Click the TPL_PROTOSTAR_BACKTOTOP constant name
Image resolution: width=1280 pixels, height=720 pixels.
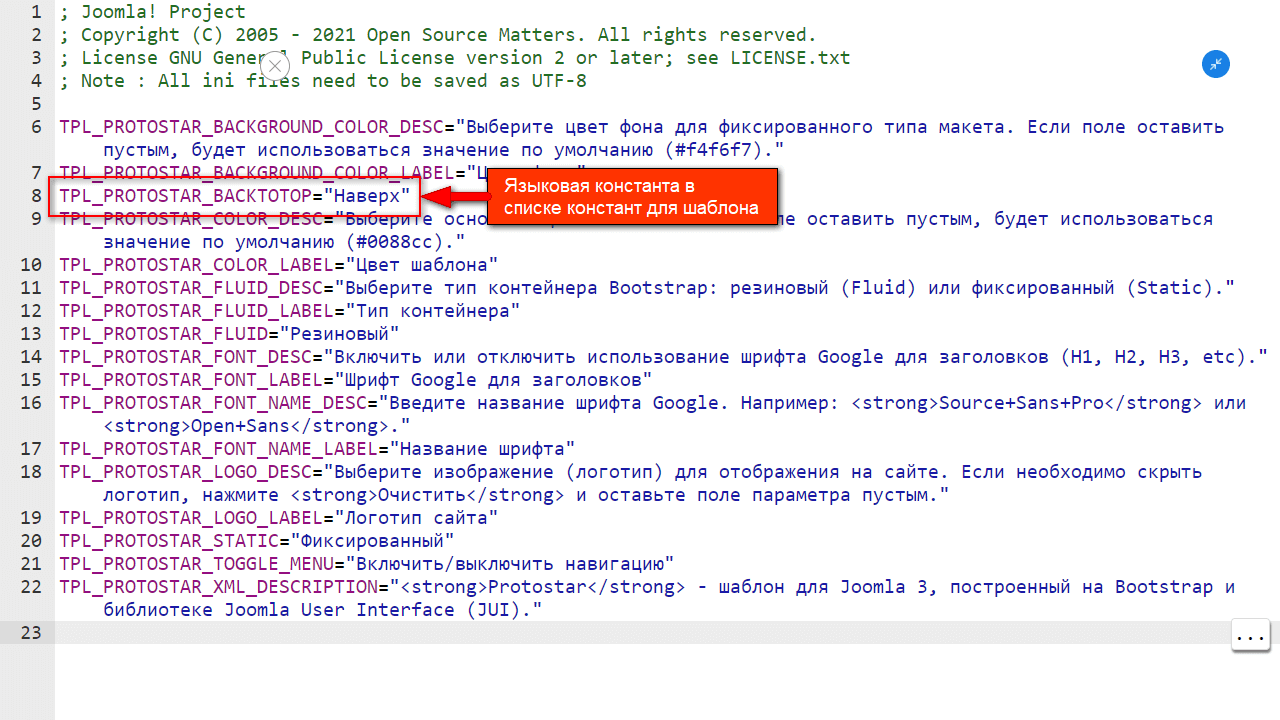(x=185, y=196)
